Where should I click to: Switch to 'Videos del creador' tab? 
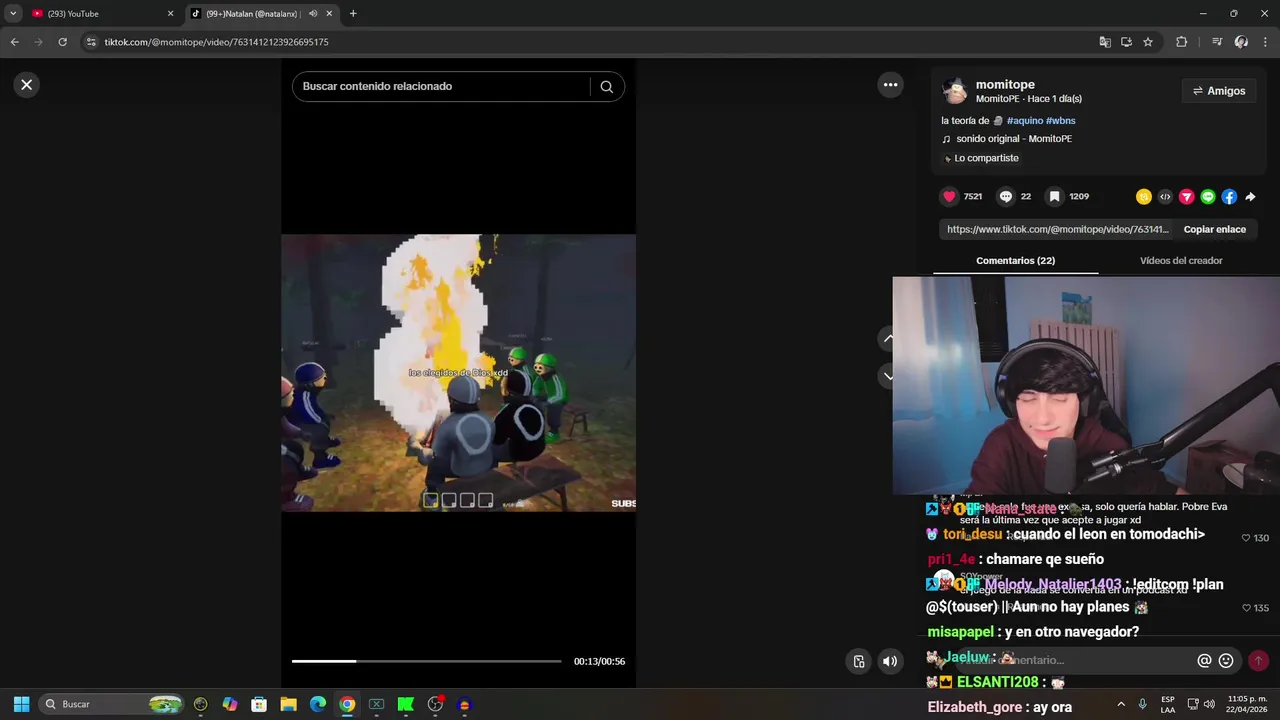pos(1181,261)
